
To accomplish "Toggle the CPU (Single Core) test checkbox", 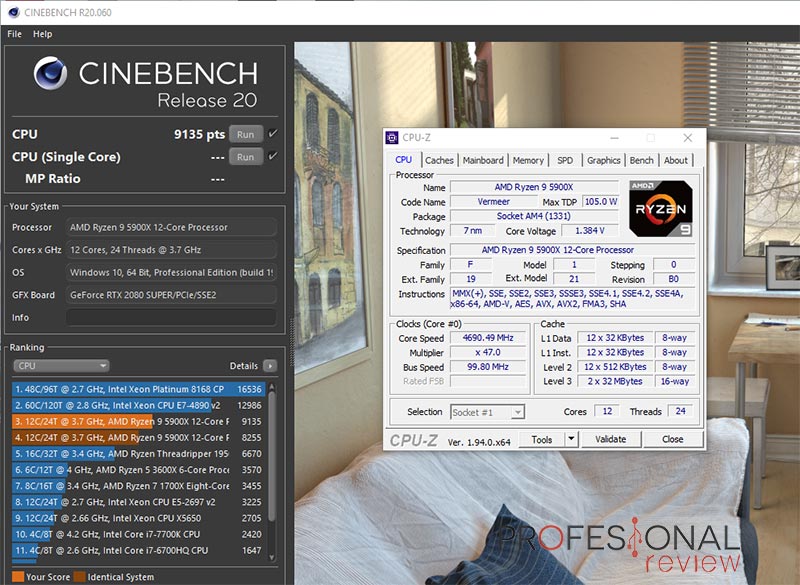I will pyautogui.click(x=273, y=156).
